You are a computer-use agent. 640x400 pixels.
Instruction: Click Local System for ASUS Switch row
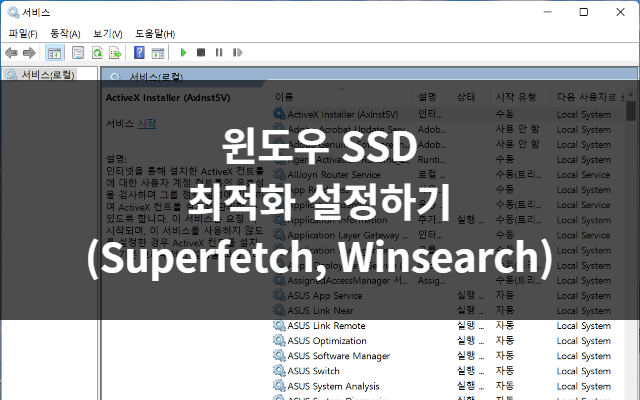click(x=584, y=371)
